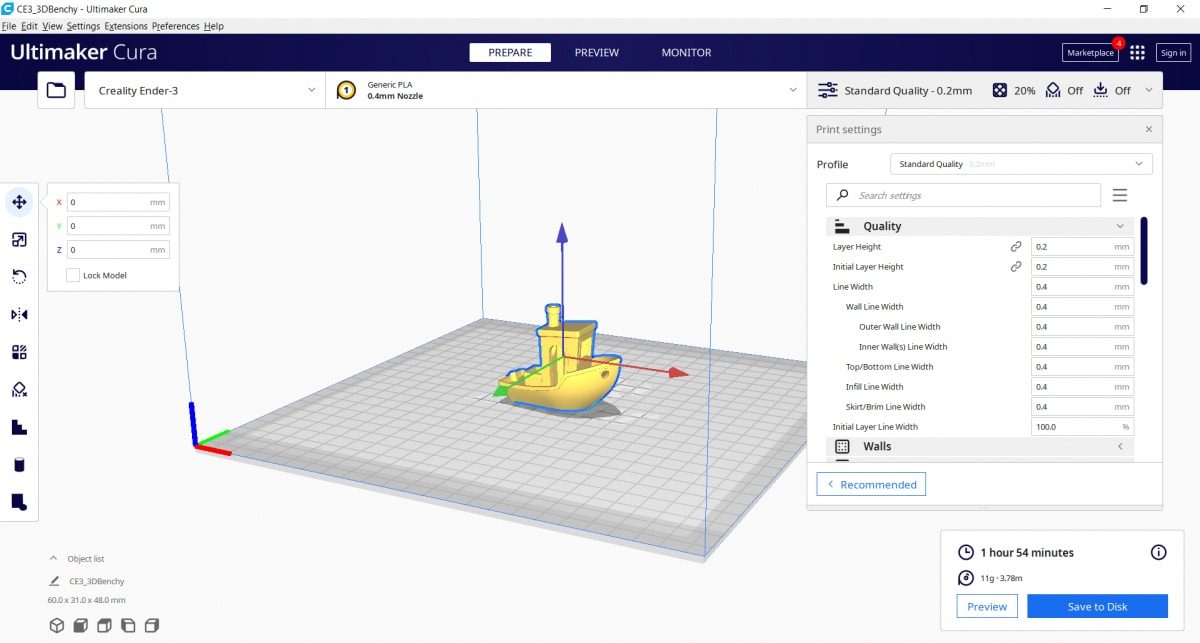Collapse the print settings summary chevron
1200x643 pixels.
[1148, 90]
